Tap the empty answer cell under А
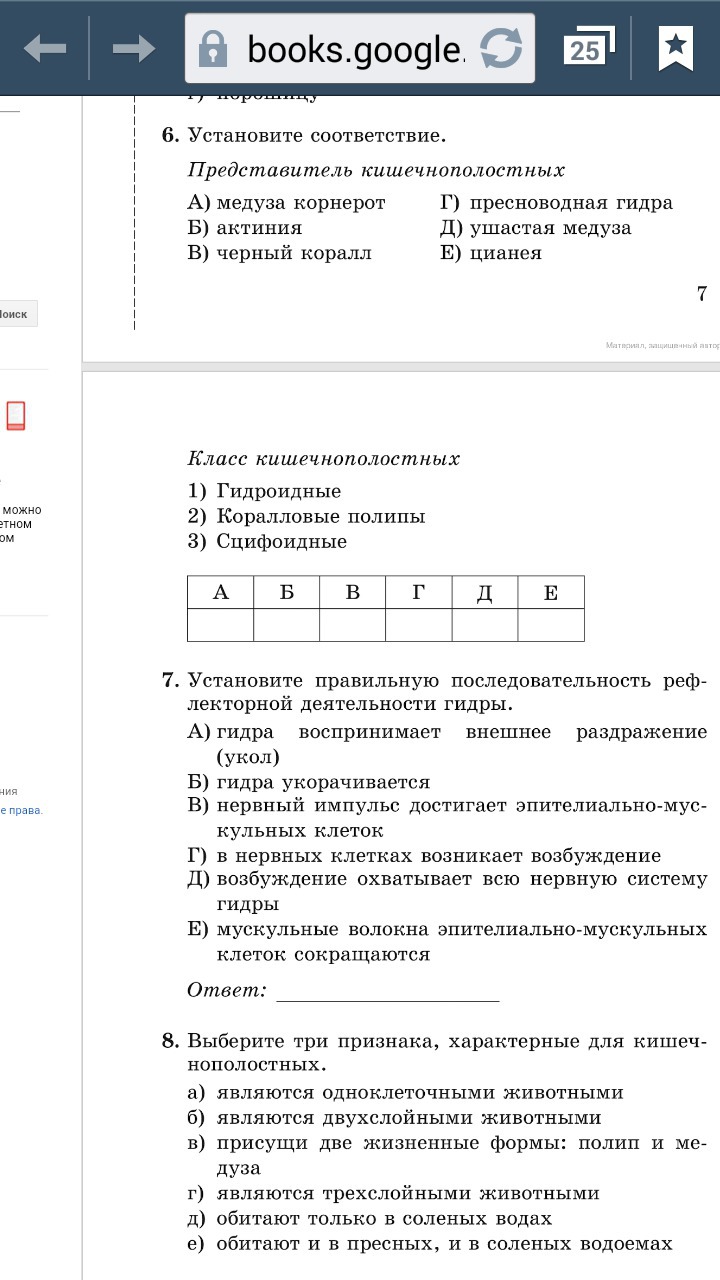 pyautogui.click(x=221, y=625)
